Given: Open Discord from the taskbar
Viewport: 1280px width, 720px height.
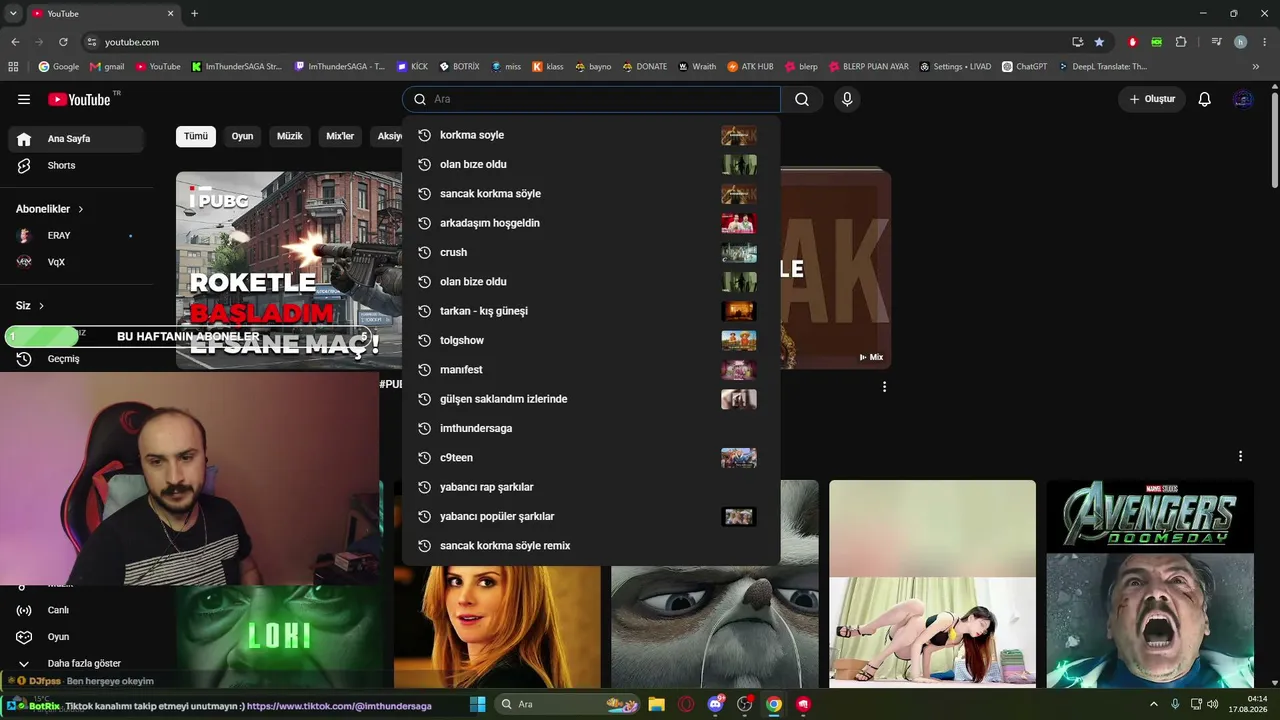Looking at the screenshot, I should (715, 704).
